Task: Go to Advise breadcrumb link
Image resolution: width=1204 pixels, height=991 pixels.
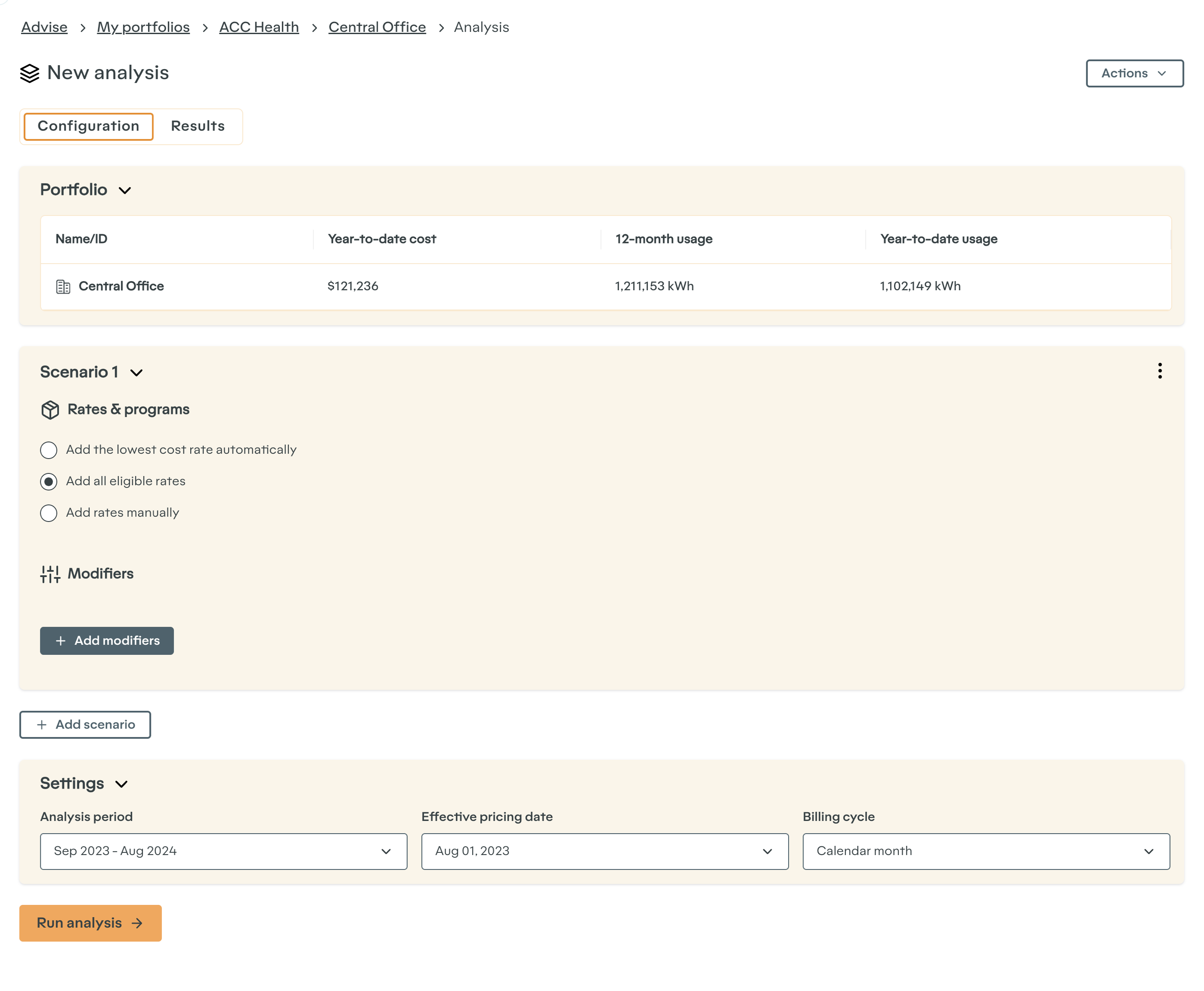Action: point(44,27)
